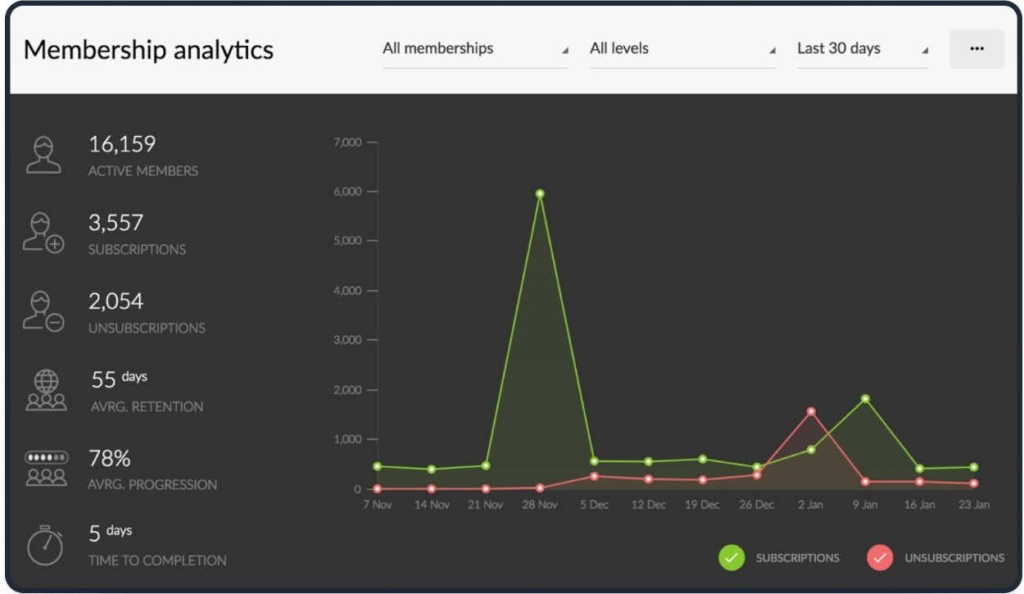Click the 7 Nov subscriptions data point
The height and width of the screenshot is (594, 1024).
(377, 466)
